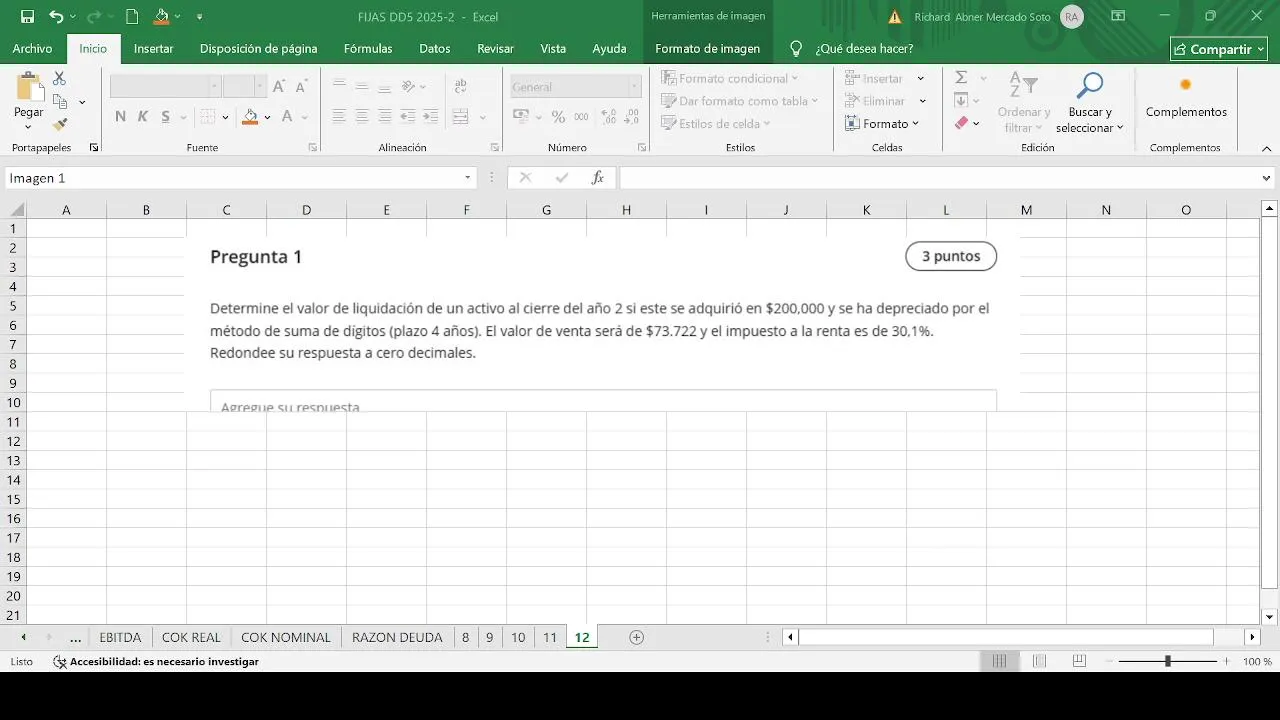Switch to the Vista ribbon tab
Screen dimensions: 1280x720
pyautogui.click(x=553, y=48)
